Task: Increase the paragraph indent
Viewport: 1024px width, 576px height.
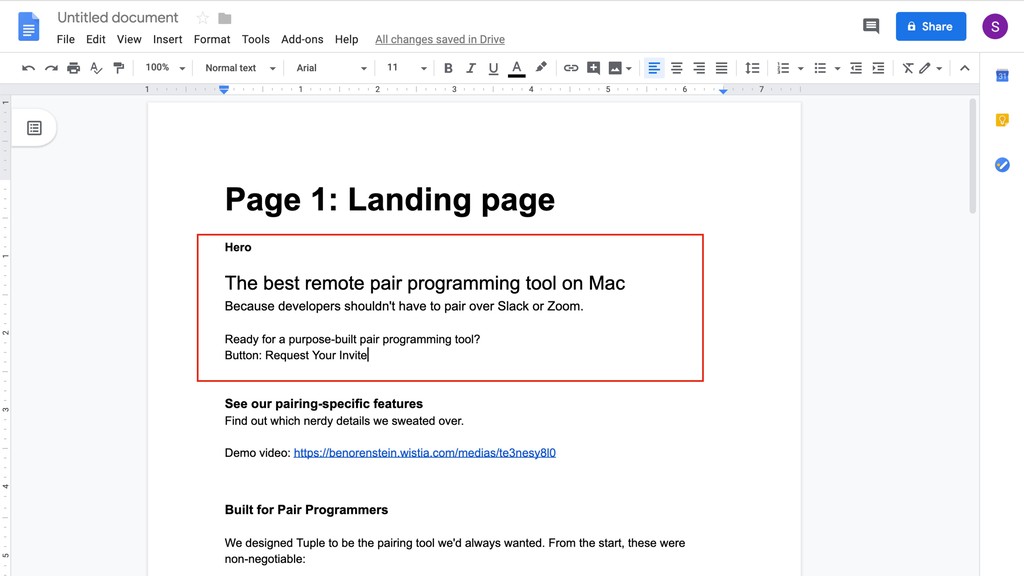Action: tap(878, 68)
